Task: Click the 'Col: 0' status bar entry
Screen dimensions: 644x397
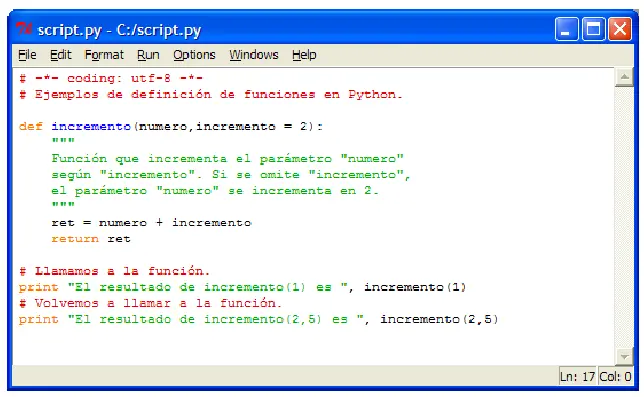Action: [x=615, y=376]
